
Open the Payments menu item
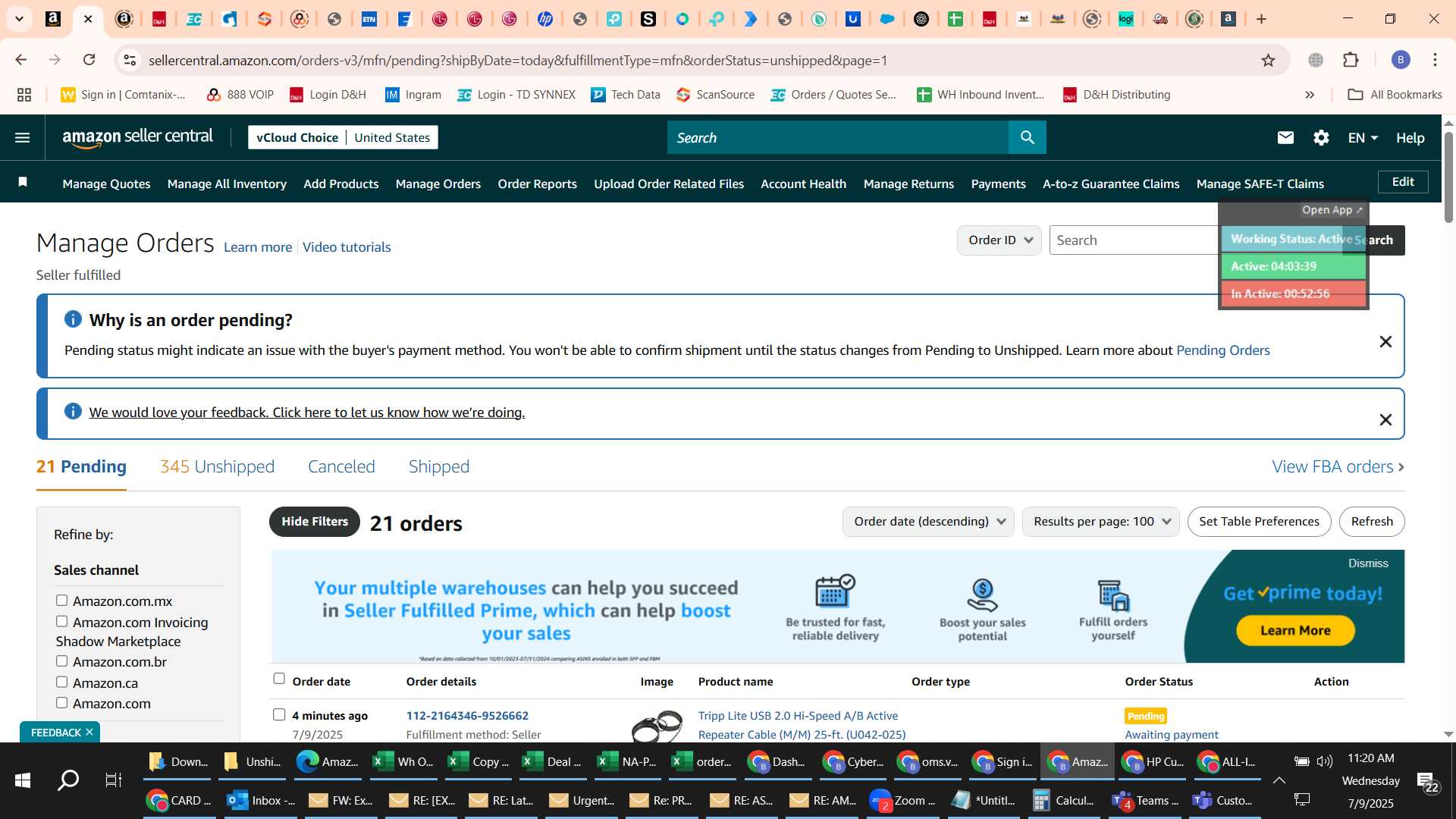click(998, 184)
